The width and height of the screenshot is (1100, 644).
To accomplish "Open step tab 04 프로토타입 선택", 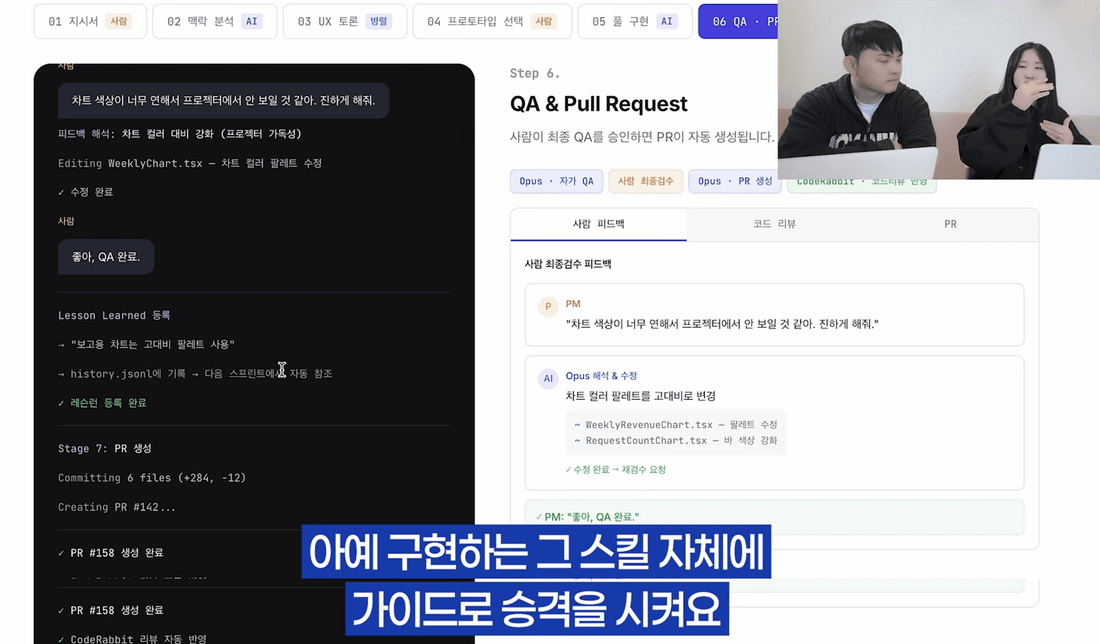I will pos(492,21).
